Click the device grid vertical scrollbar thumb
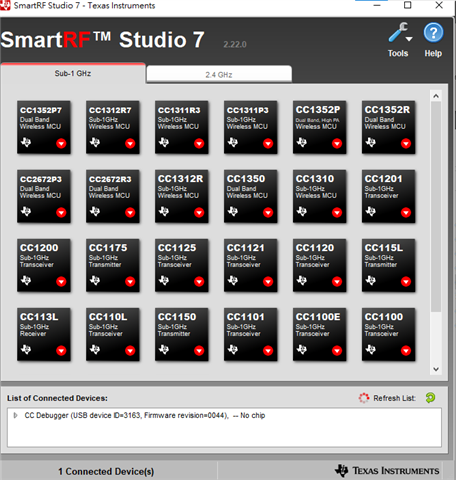This screenshot has width=456, height=480. [436, 207]
